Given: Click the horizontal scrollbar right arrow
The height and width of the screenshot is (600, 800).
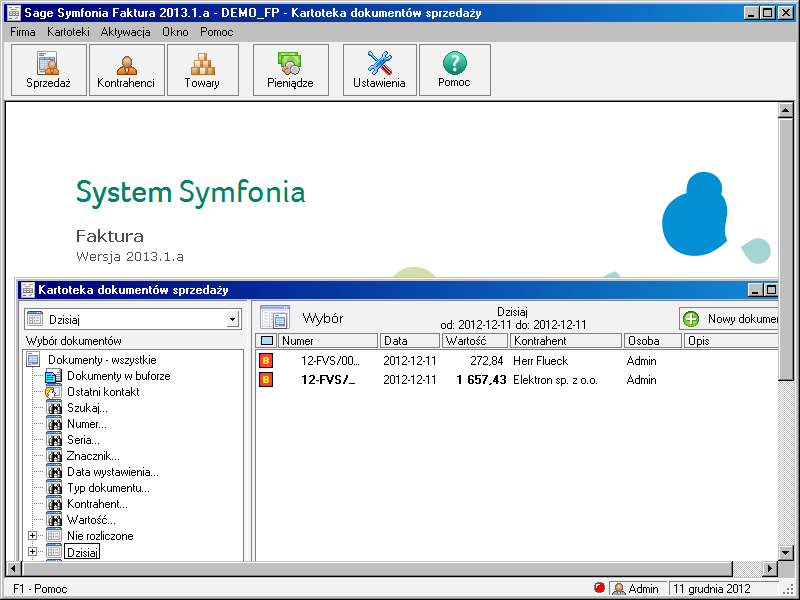Looking at the screenshot, I should pos(770,568).
